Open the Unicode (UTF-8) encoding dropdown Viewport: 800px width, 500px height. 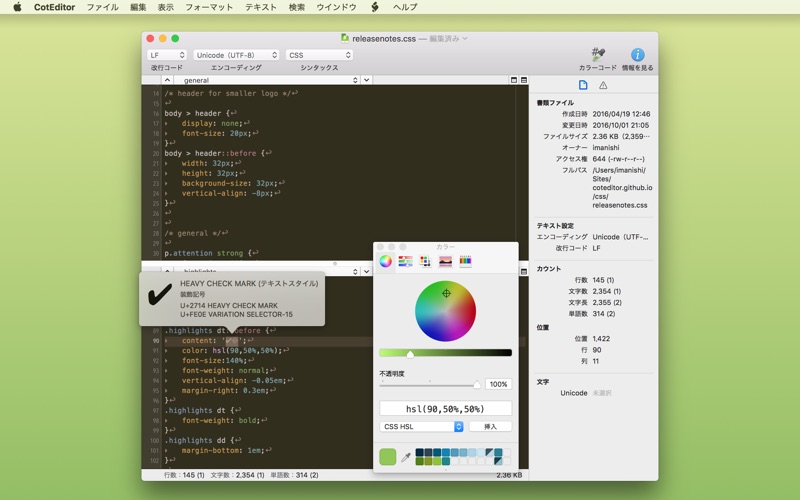(236, 55)
